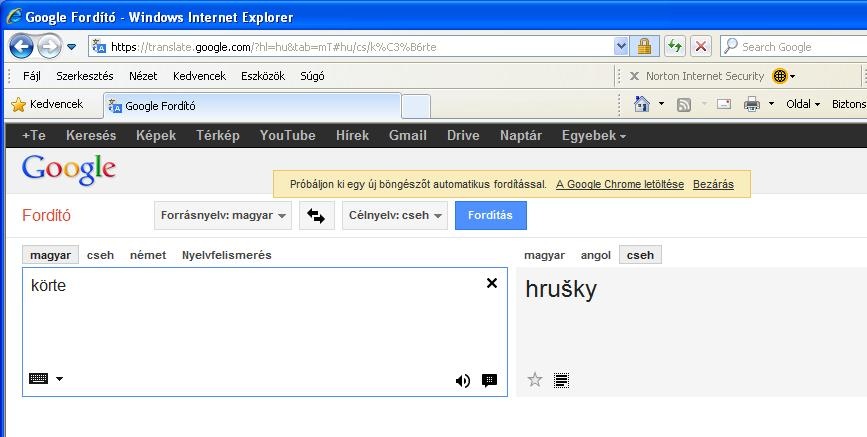
Task: Open Célnyelv: cseh dropdown
Action: [394, 216]
